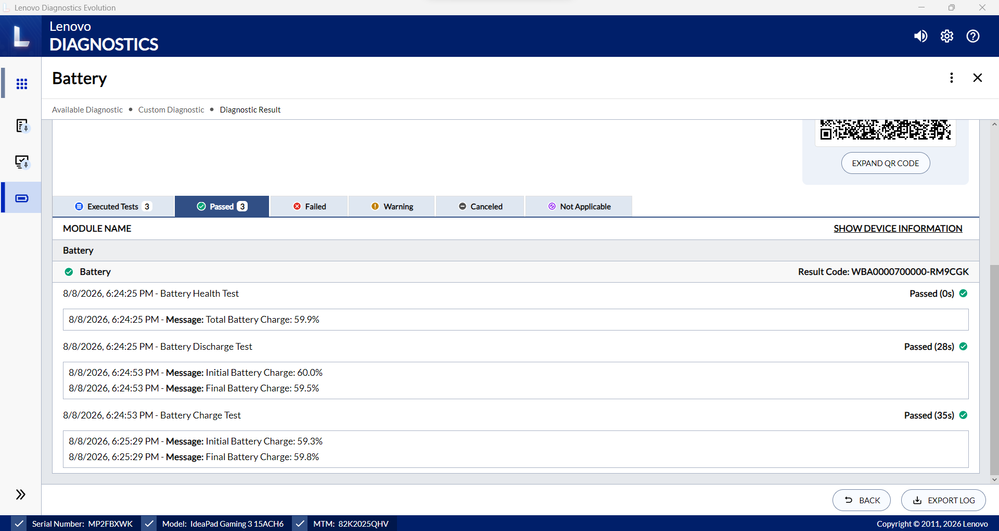This screenshot has width=999, height=531.
Task: Toggle Model checkmark in status bar
Action: pos(148,523)
